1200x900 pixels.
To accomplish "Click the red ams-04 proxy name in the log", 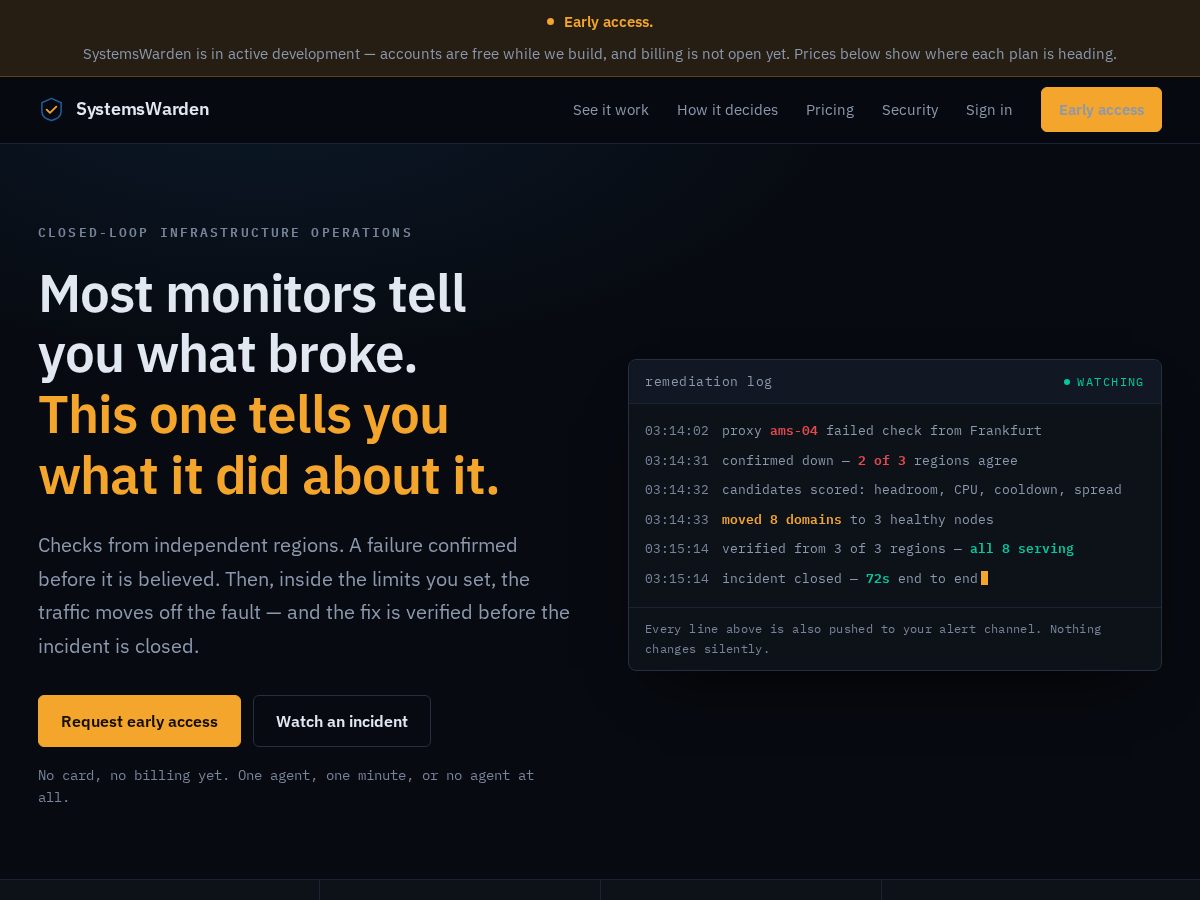I will tap(794, 431).
